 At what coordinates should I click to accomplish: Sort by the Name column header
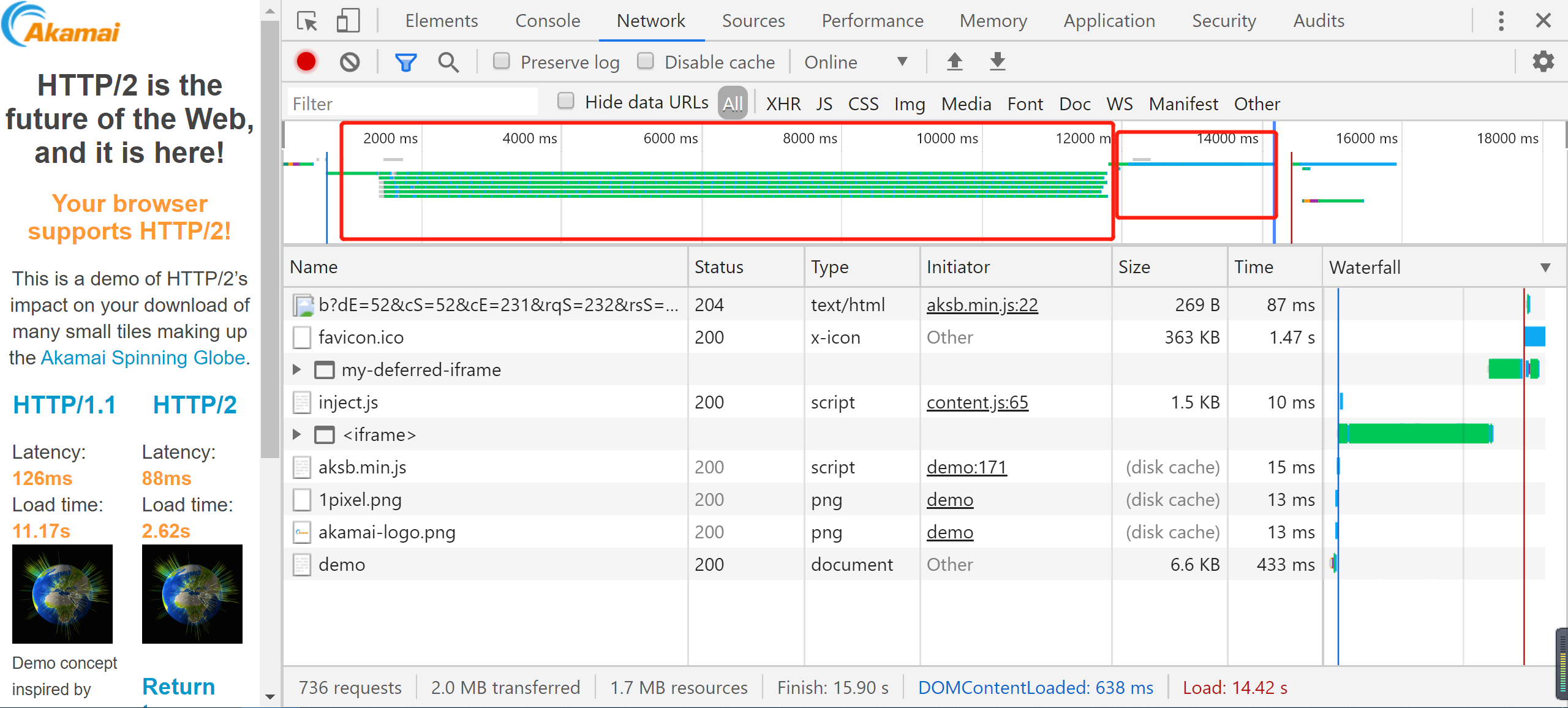coord(486,267)
